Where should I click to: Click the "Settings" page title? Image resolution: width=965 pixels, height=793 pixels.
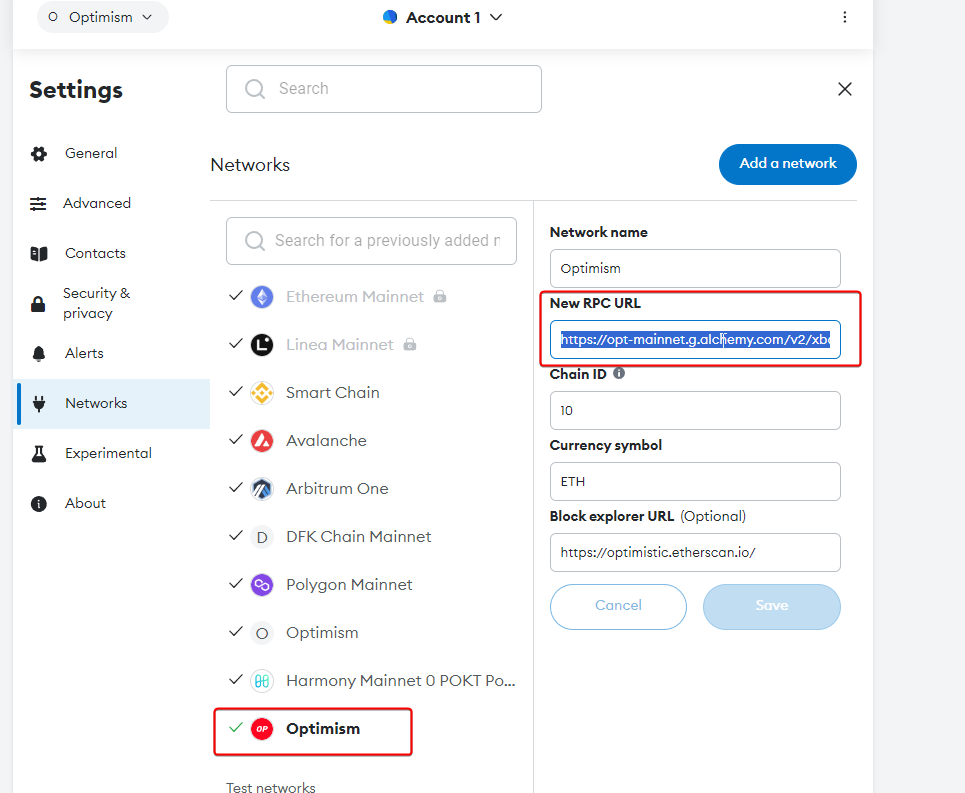pyautogui.click(x=76, y=90)
